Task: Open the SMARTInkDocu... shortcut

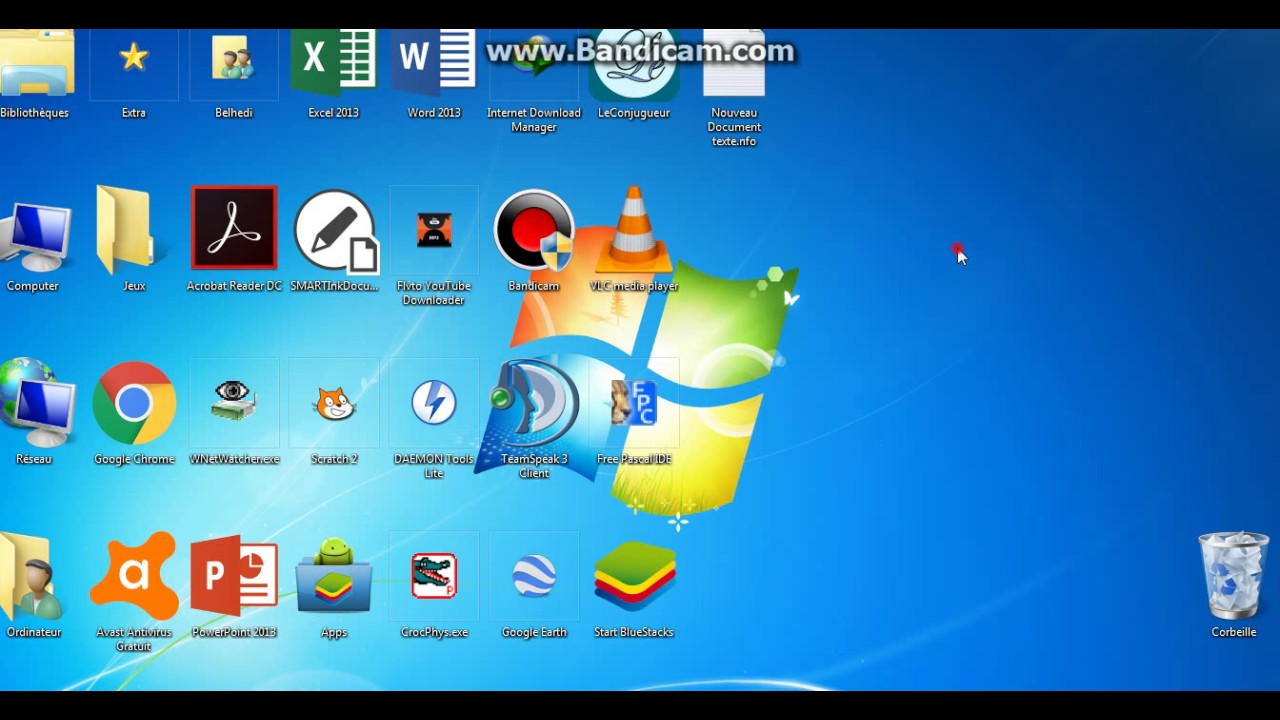Action: click(x=336, y=232)
